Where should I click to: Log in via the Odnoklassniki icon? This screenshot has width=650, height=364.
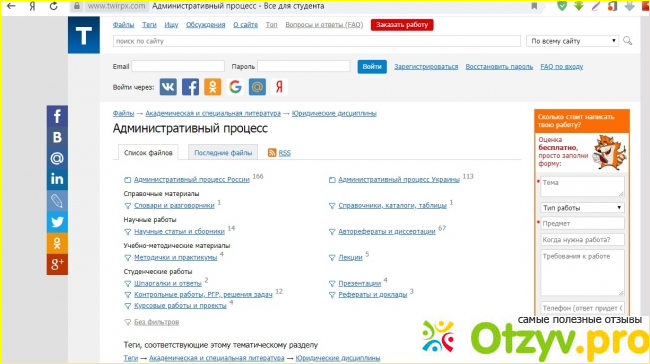coord(213,87)
